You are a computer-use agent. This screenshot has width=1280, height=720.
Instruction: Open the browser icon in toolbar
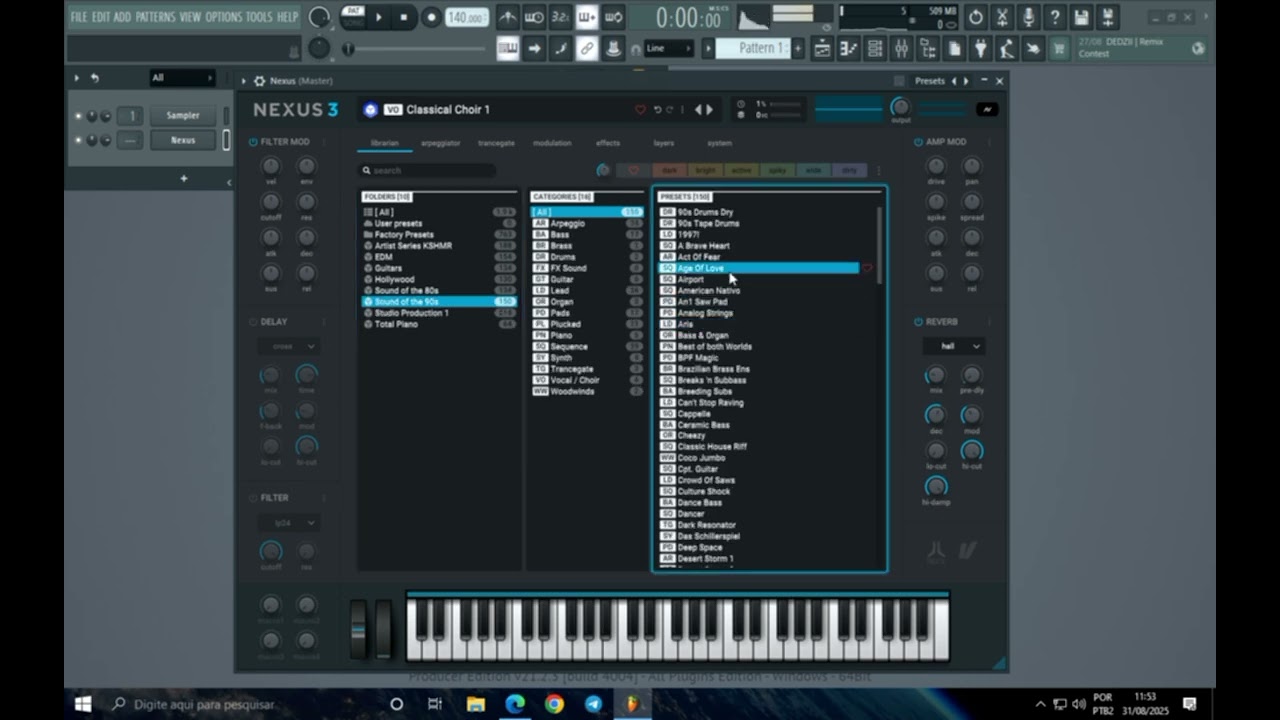(x=927, y=48)
